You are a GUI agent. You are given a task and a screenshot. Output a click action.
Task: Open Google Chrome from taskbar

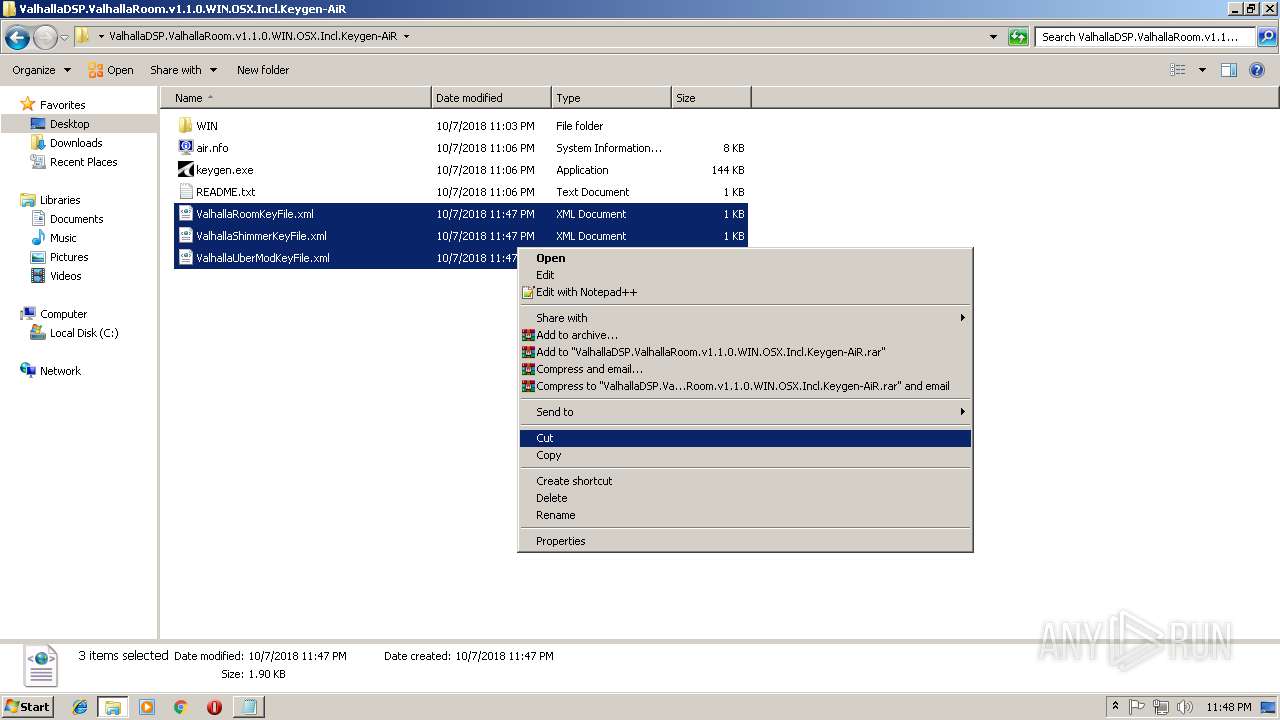181,707
